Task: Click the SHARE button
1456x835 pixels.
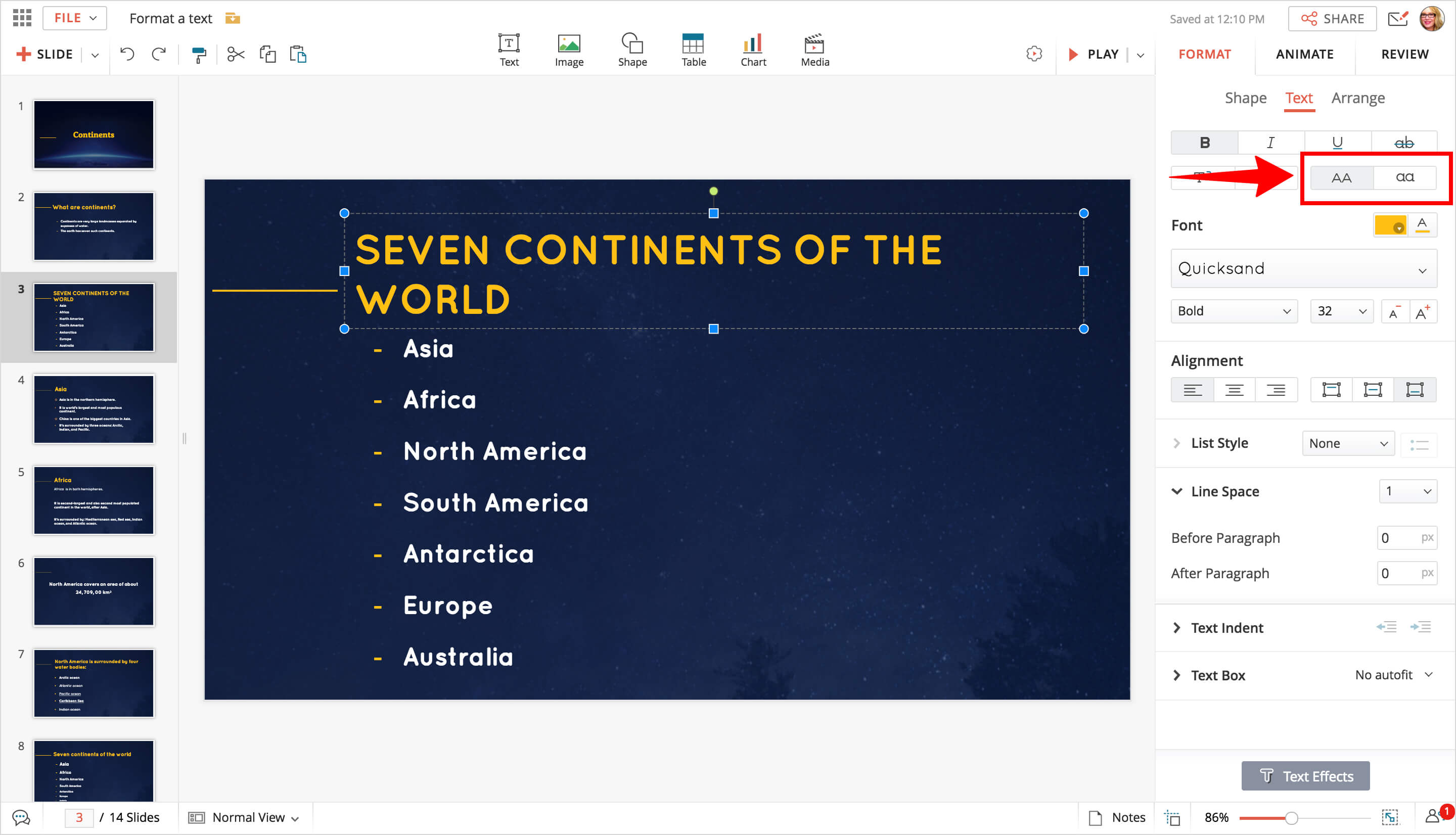Action: [1332, 19]
